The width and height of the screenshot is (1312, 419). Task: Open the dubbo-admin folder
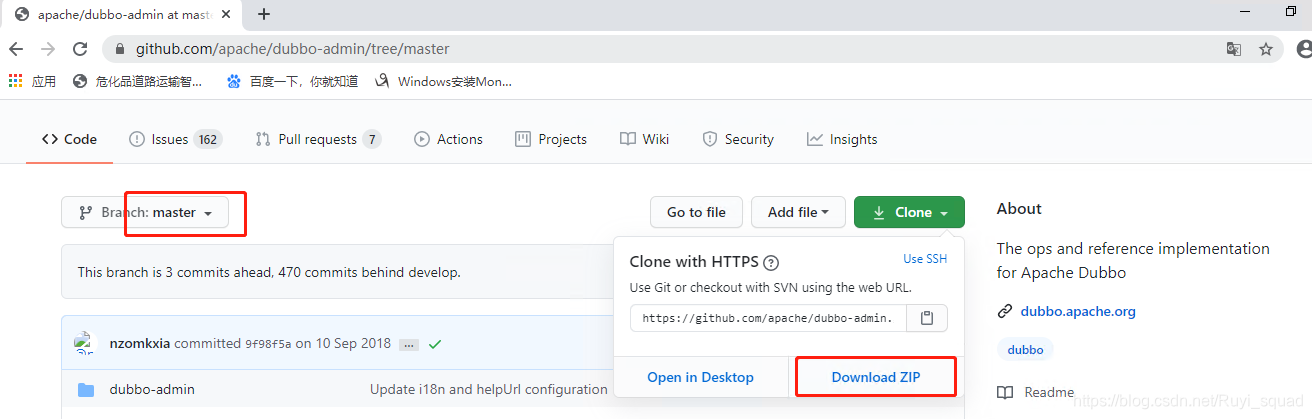point(152,389)
